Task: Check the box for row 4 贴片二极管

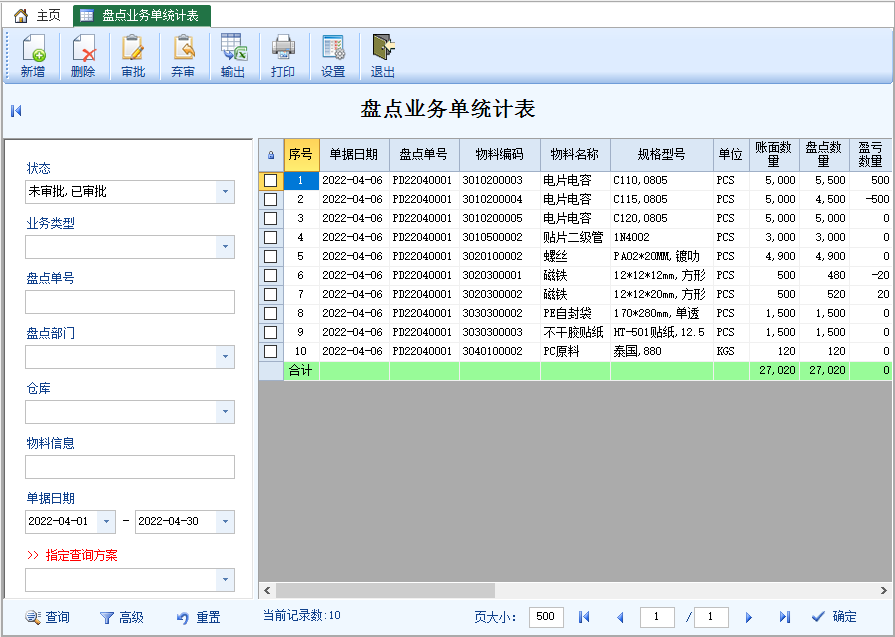Action: 271,237
